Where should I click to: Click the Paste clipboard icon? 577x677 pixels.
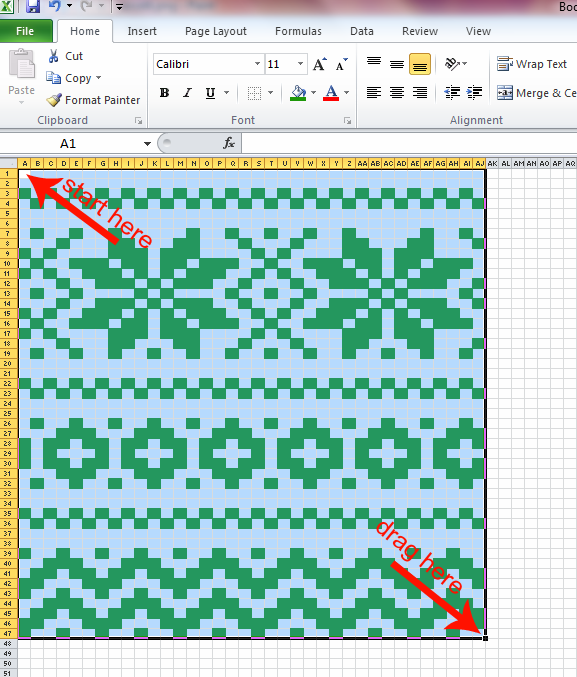pyautogui.click(x=22, y=64)
